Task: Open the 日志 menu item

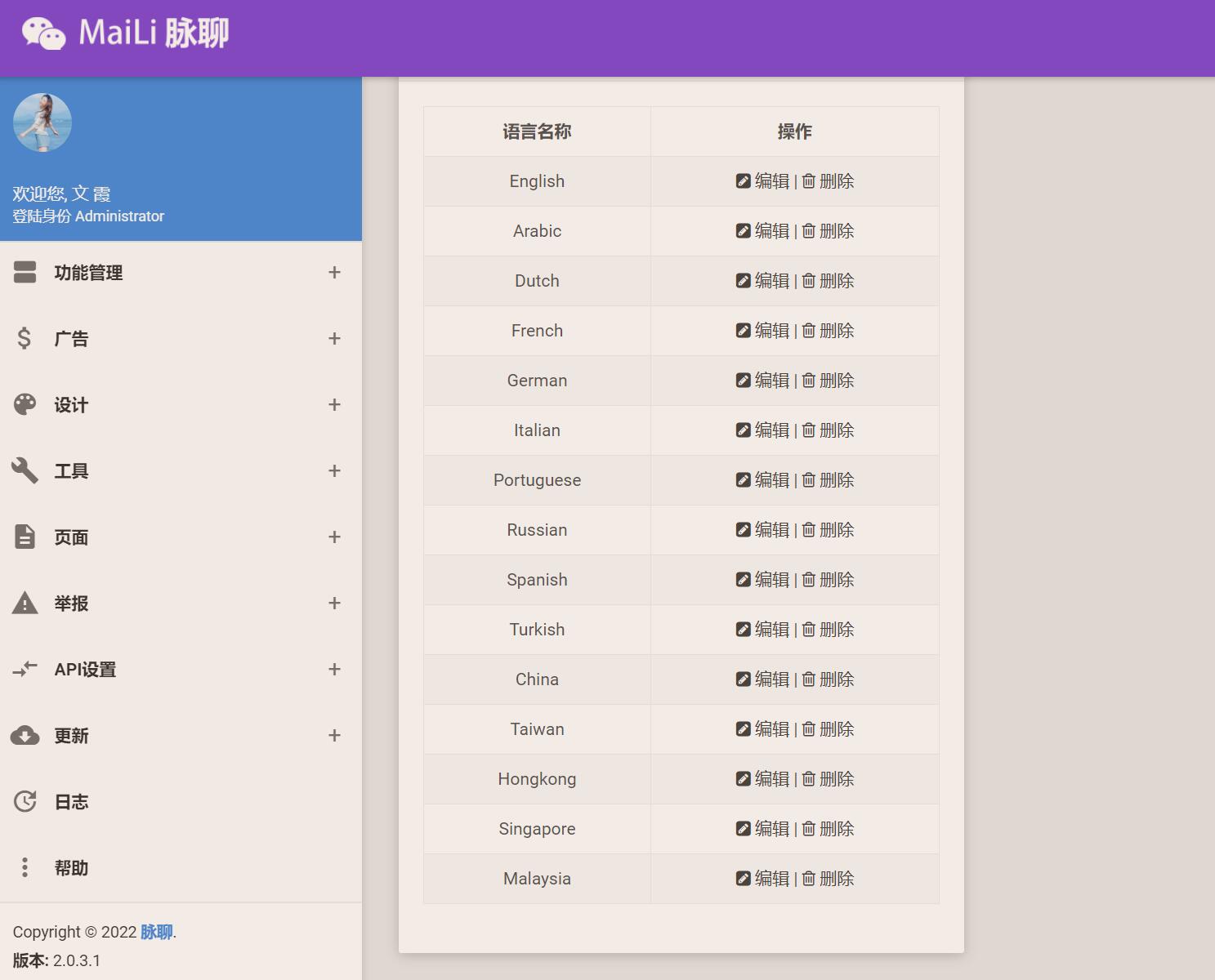Action: pyautogui.click(x=181, y=802)
